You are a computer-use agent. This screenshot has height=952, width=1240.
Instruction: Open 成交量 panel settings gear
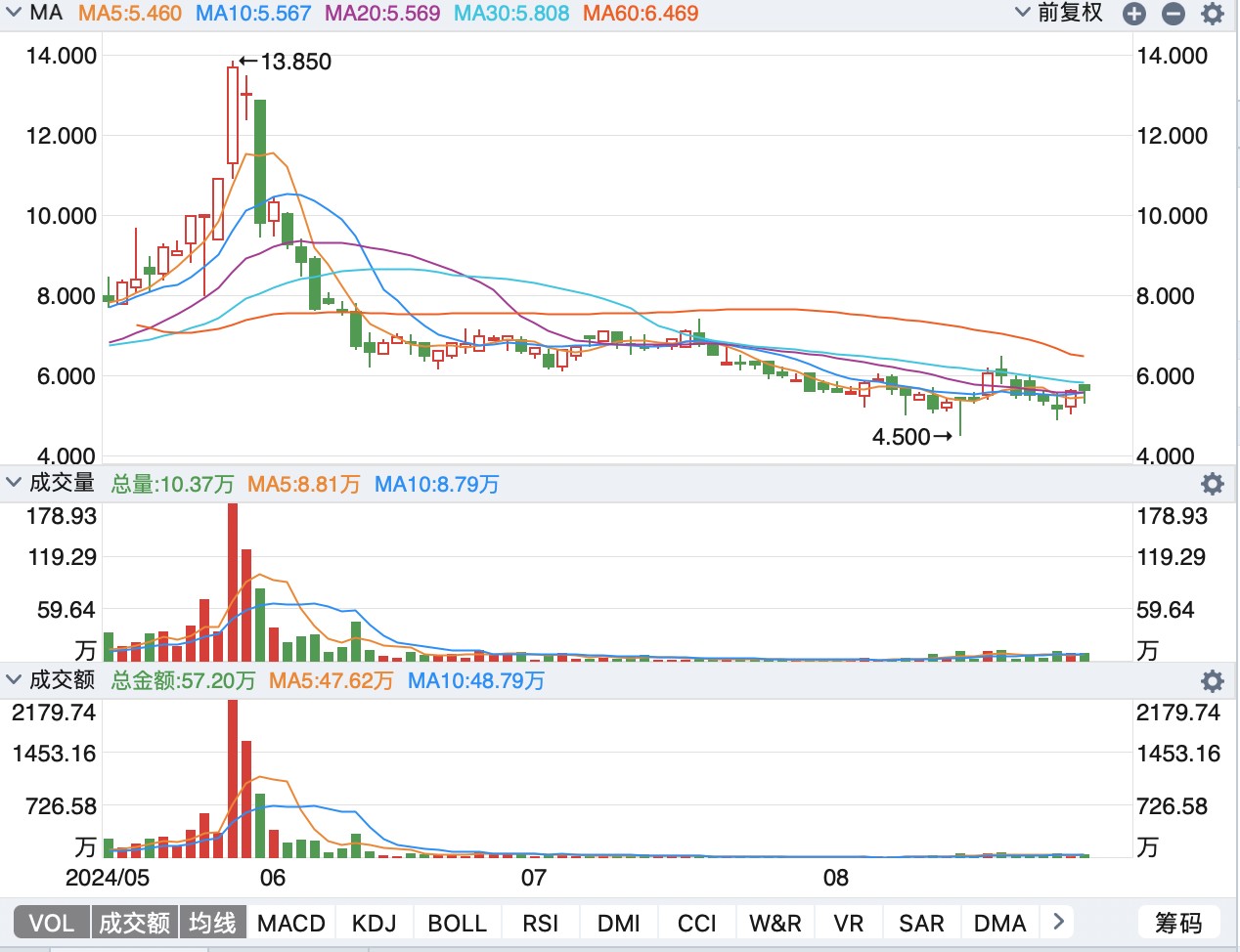point(1213,484)
